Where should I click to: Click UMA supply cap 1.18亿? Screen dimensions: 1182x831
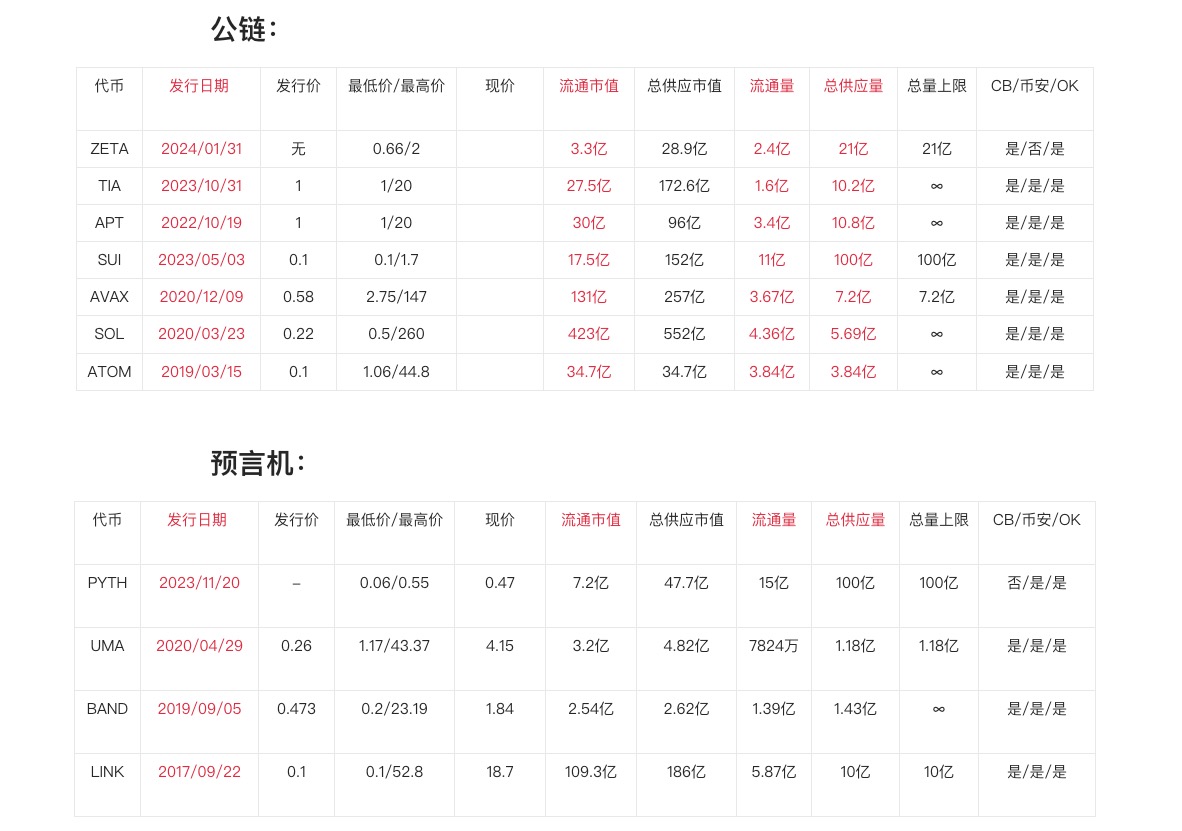pos(939,645)
